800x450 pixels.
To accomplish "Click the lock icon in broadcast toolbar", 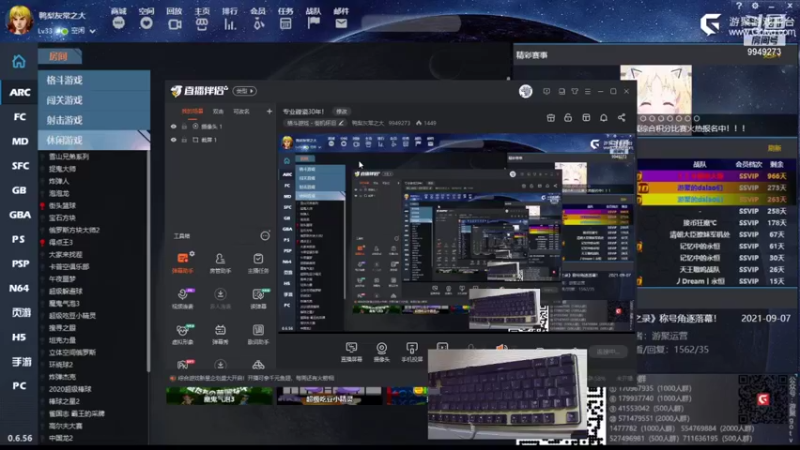I will tap(568, 118).
